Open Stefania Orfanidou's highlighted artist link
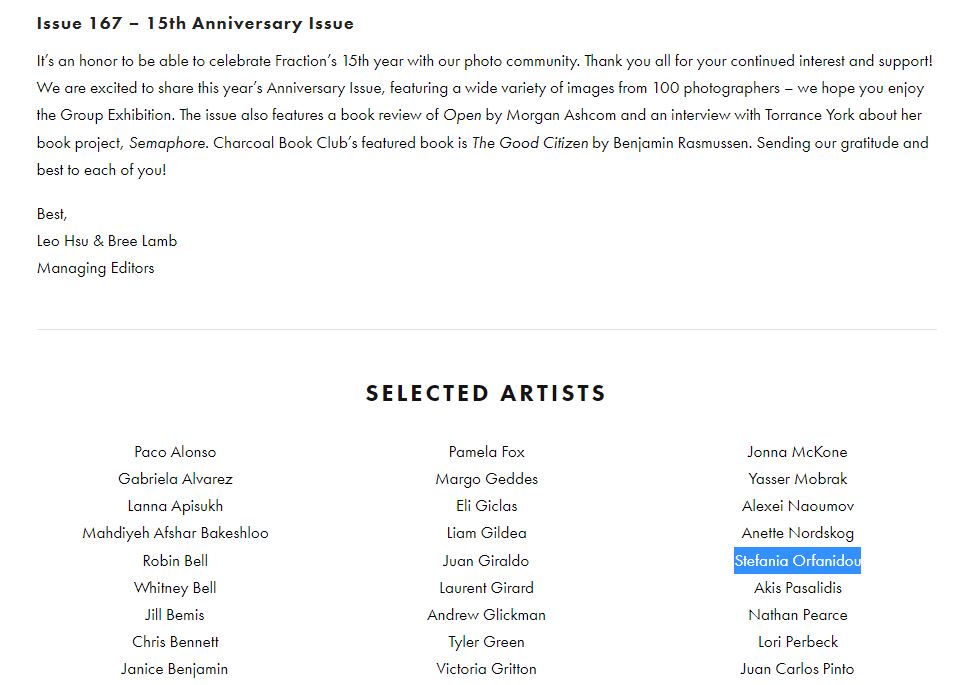 (797, 561)
